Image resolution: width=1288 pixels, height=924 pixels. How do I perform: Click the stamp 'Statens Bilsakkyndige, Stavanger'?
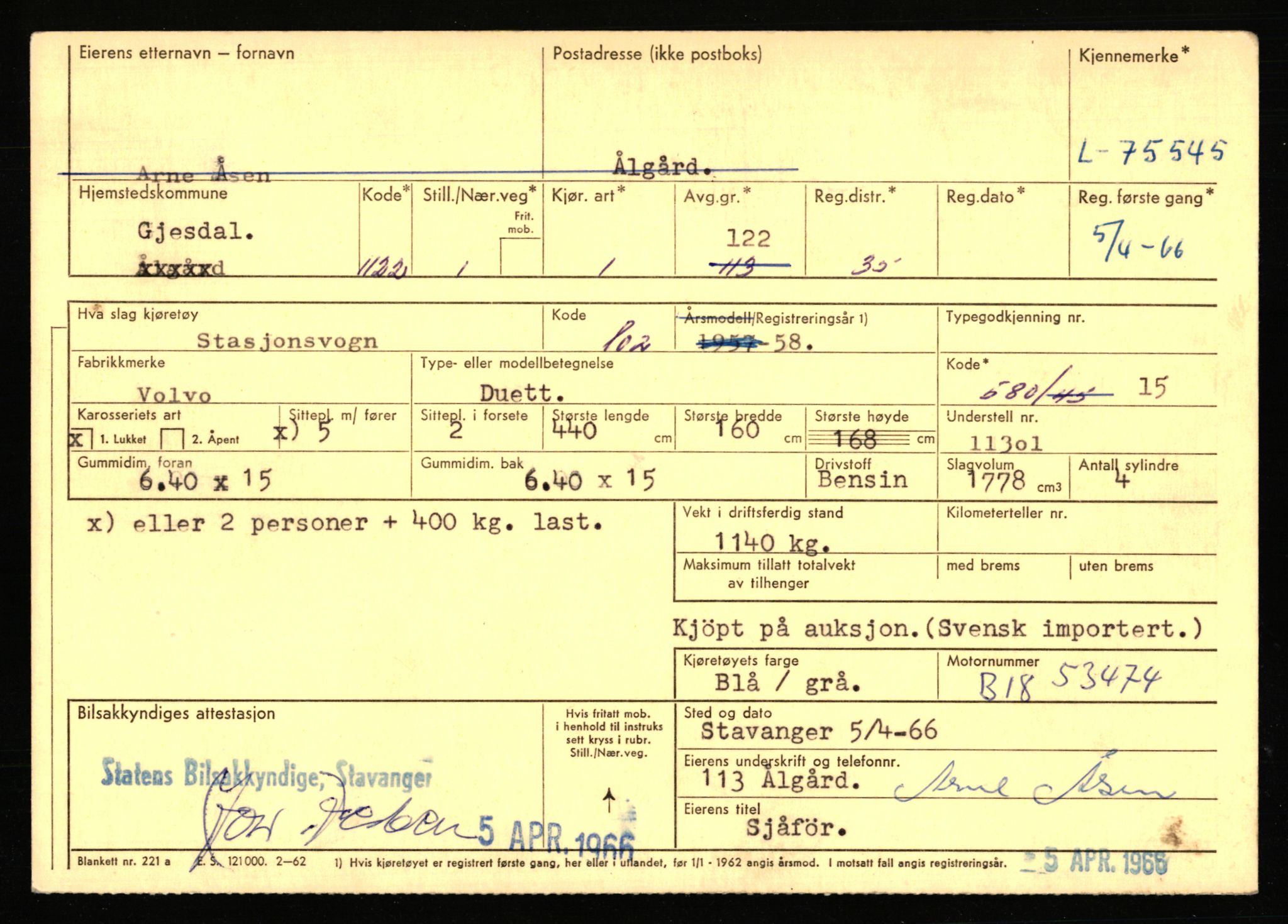coord(267,774)
